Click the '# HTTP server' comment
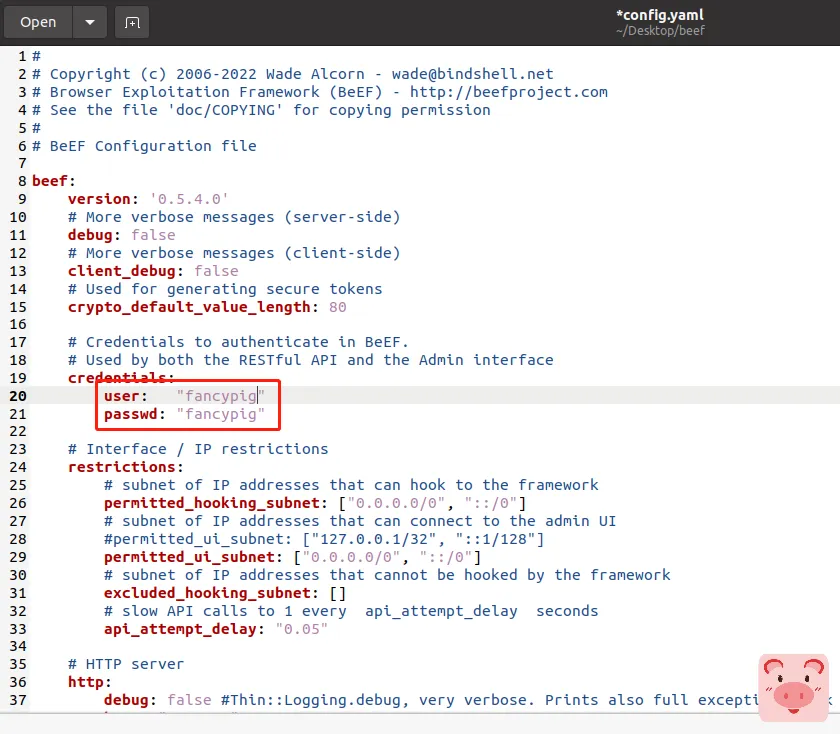 click(126, 664)
